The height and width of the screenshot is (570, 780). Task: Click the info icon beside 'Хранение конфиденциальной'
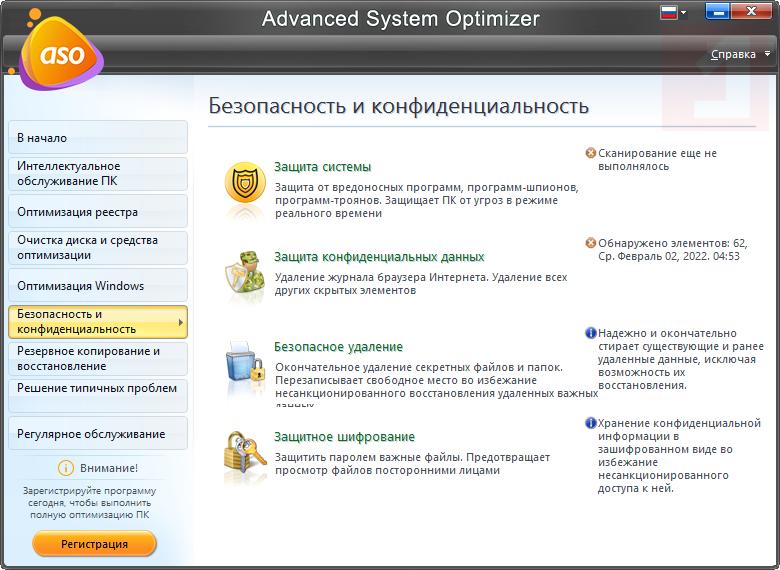[x=590, y=423]
